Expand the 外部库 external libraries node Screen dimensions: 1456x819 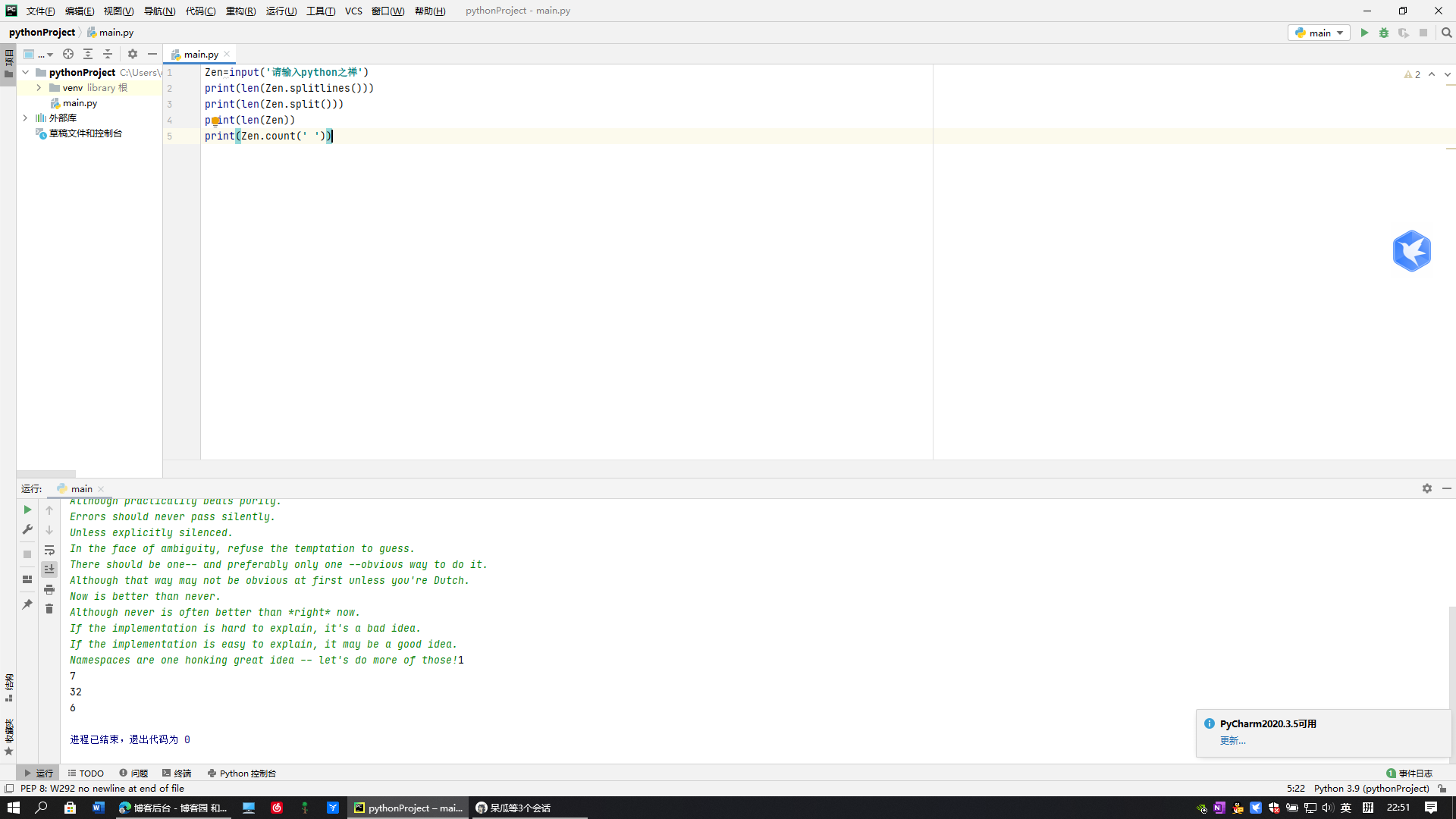[25, 118]
